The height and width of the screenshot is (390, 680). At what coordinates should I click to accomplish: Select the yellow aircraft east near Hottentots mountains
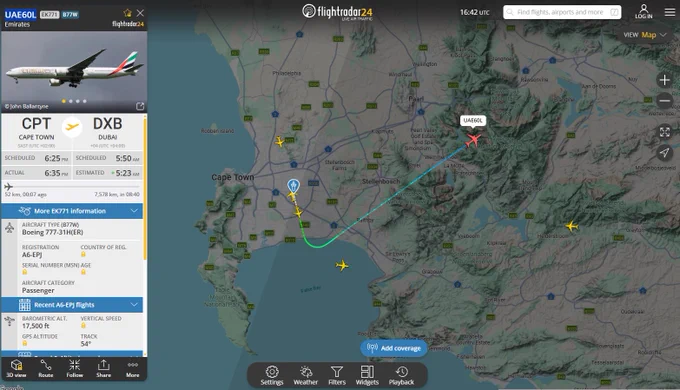572,226
